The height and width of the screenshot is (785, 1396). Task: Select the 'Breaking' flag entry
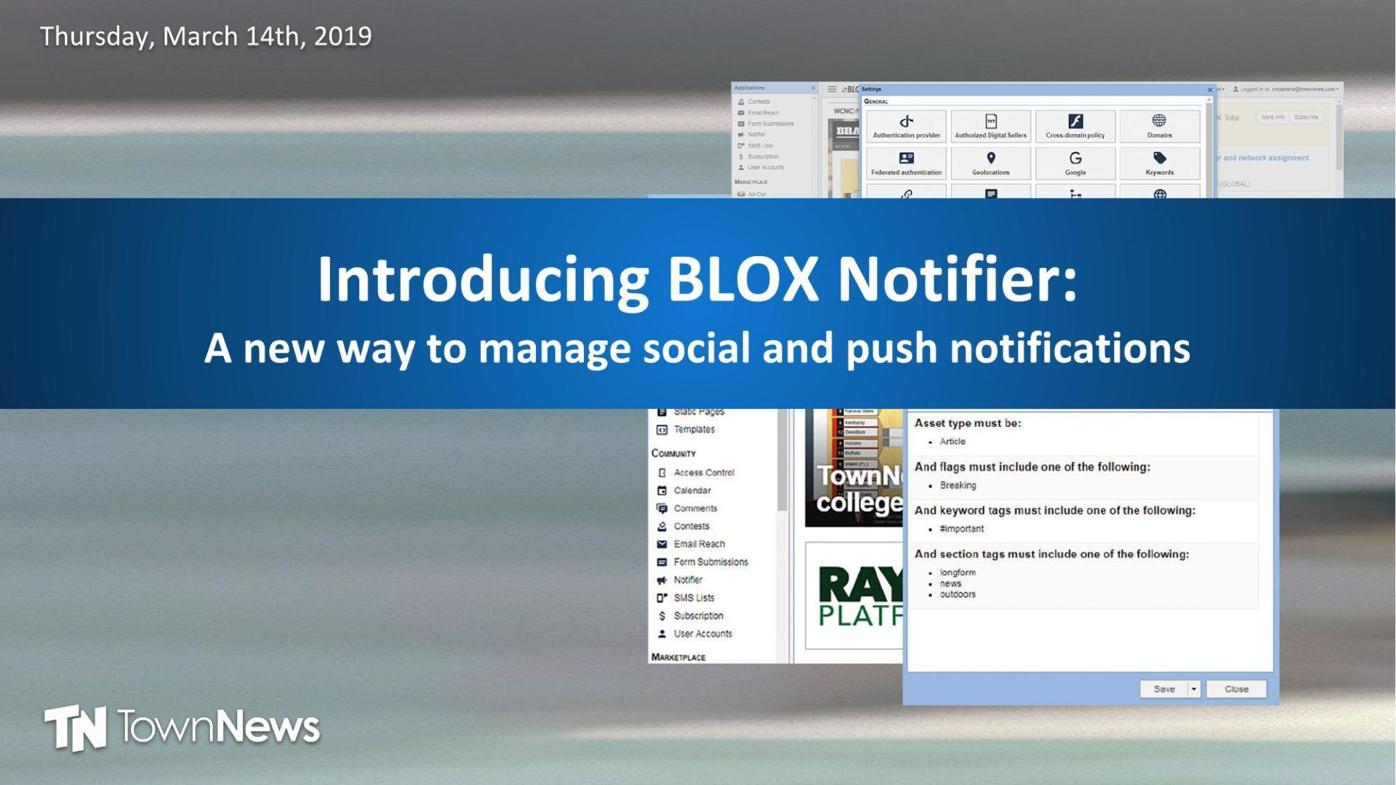point(957,486)
